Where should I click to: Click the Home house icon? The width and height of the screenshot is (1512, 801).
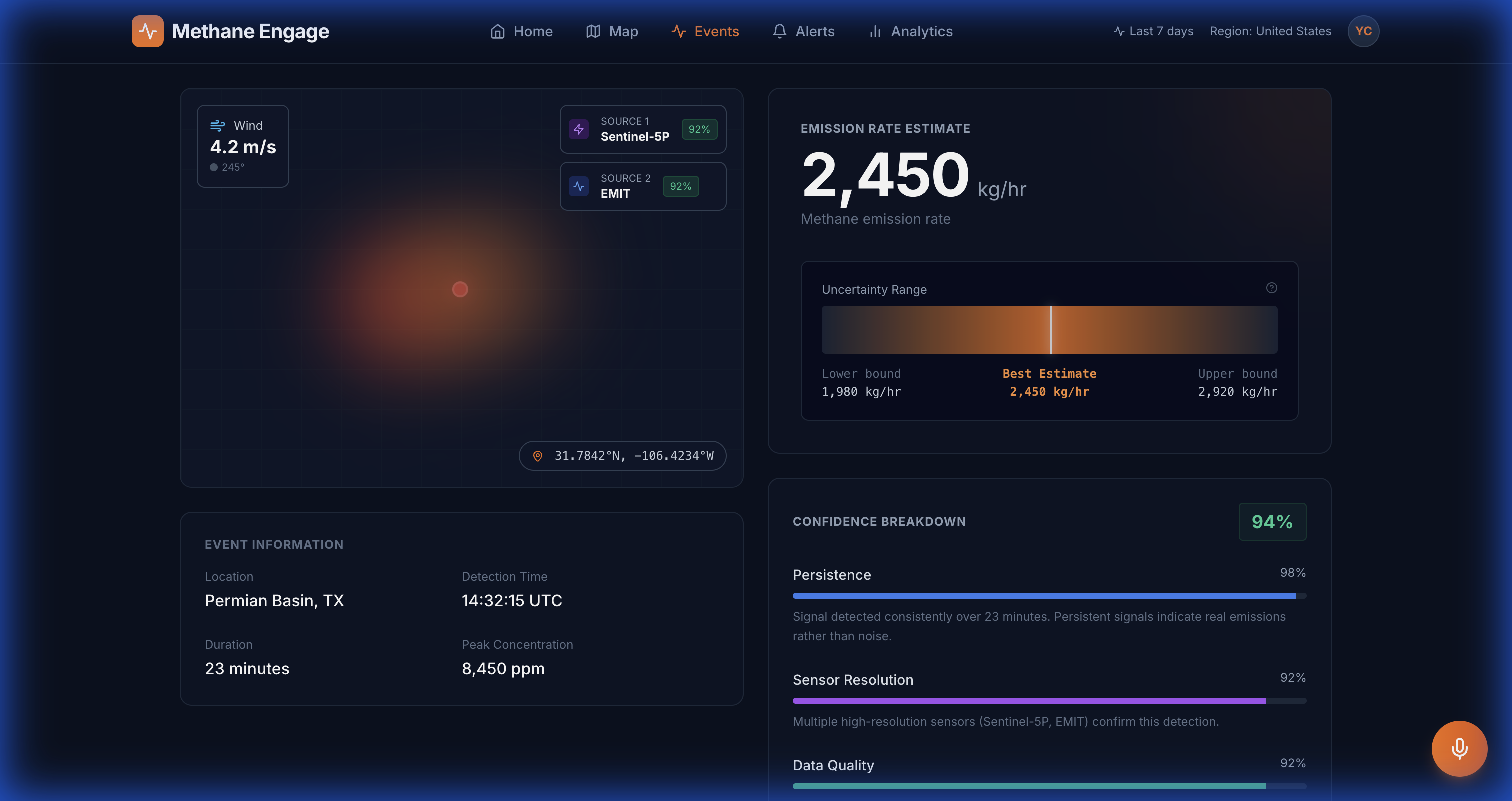point(497,31)
